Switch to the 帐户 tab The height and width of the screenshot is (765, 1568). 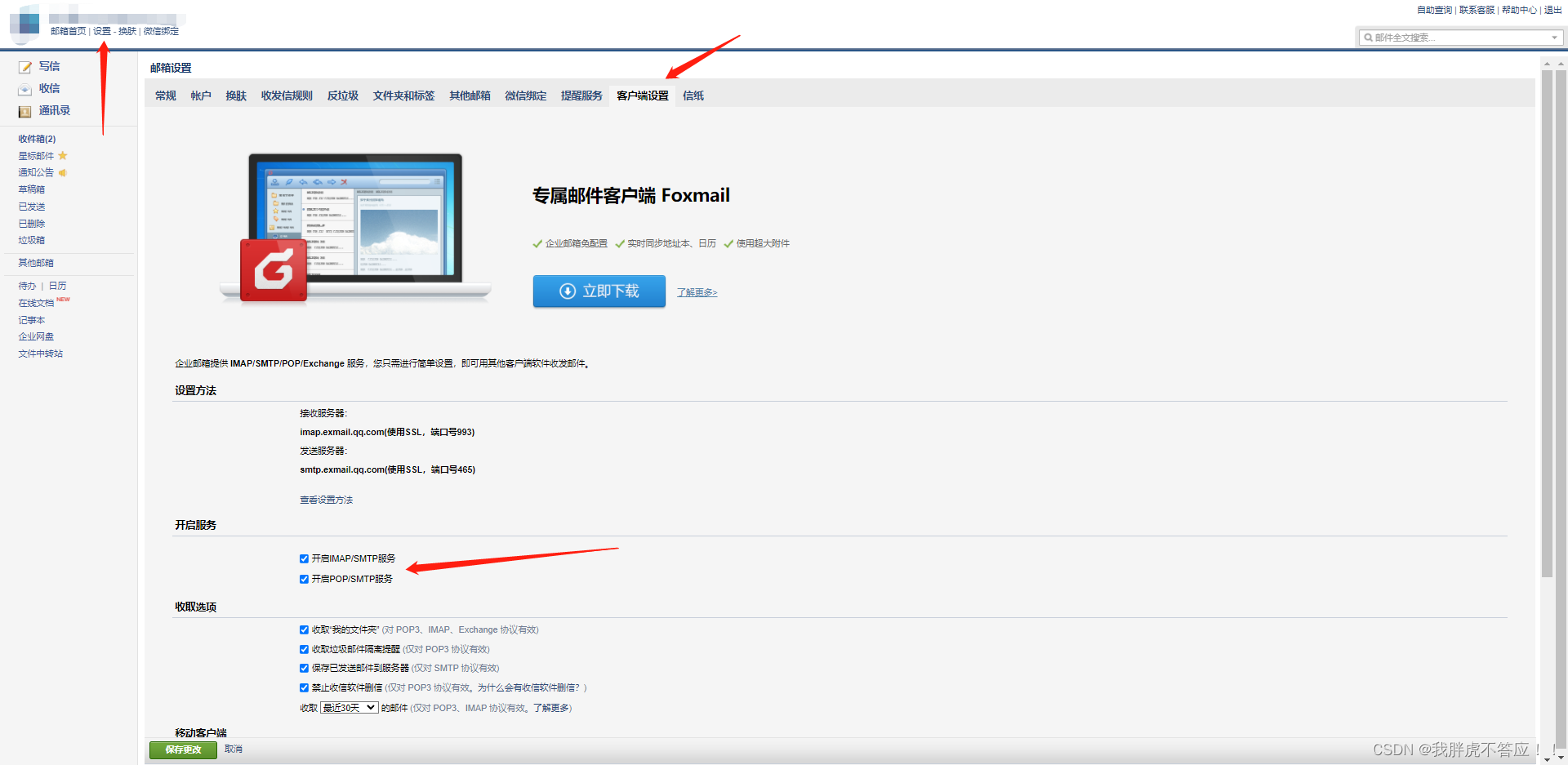tap(201, 96)
